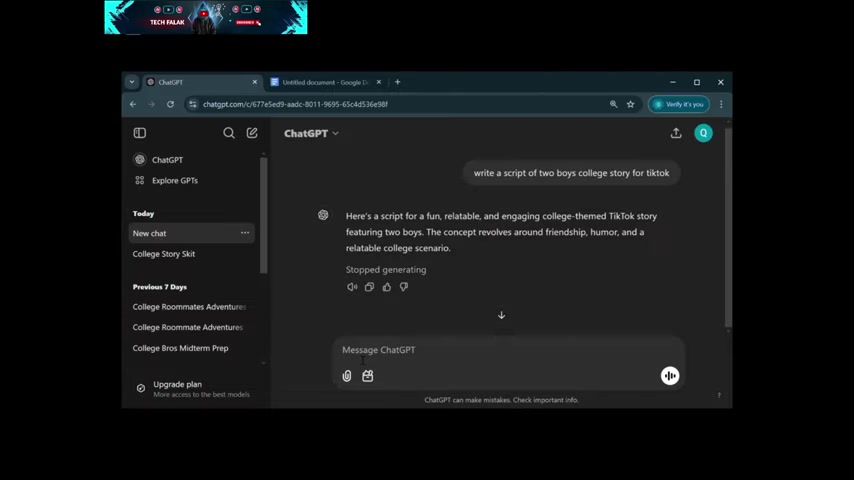Image resolution: width=854 pixels, height=480 pixels.
Task: Close the Untitled document tab
Action: point(379,82)
